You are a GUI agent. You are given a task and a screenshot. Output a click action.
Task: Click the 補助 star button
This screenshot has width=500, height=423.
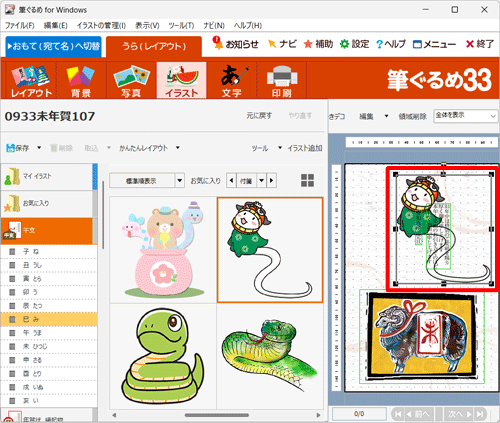coord(318,44)
